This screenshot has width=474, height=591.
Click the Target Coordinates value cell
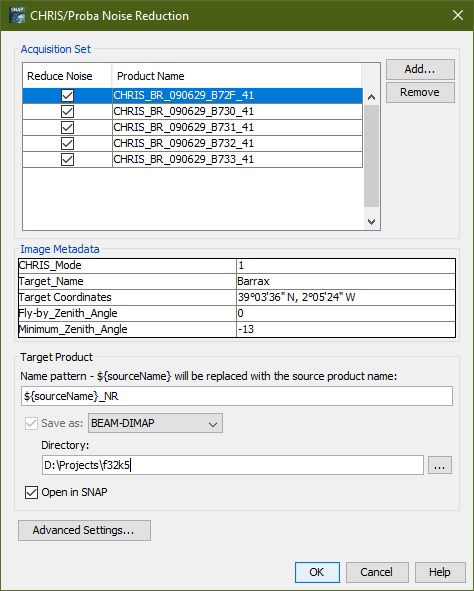click(x=346, y=297)
